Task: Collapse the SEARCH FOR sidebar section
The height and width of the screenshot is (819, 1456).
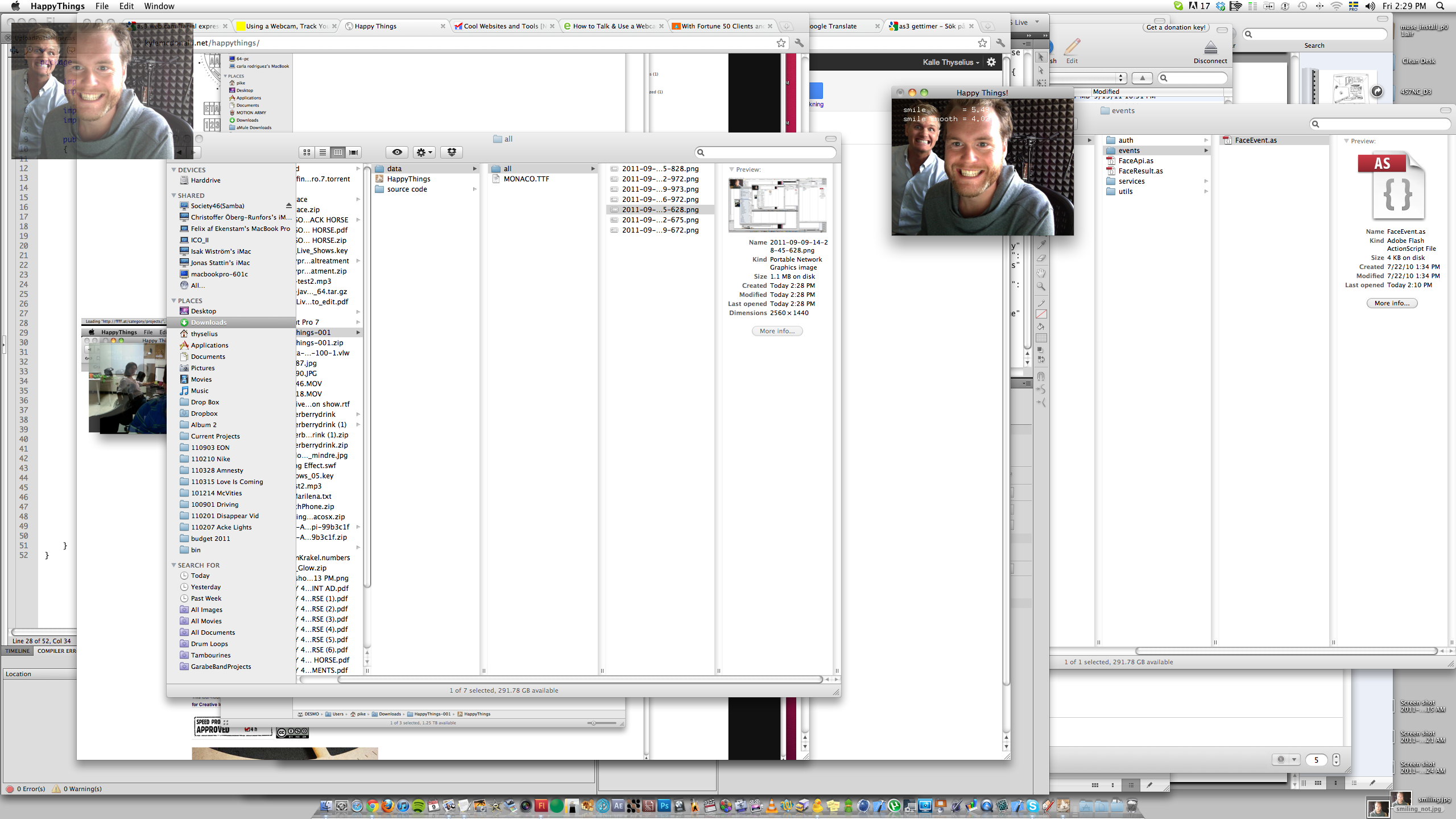Action: pos(174,565)
